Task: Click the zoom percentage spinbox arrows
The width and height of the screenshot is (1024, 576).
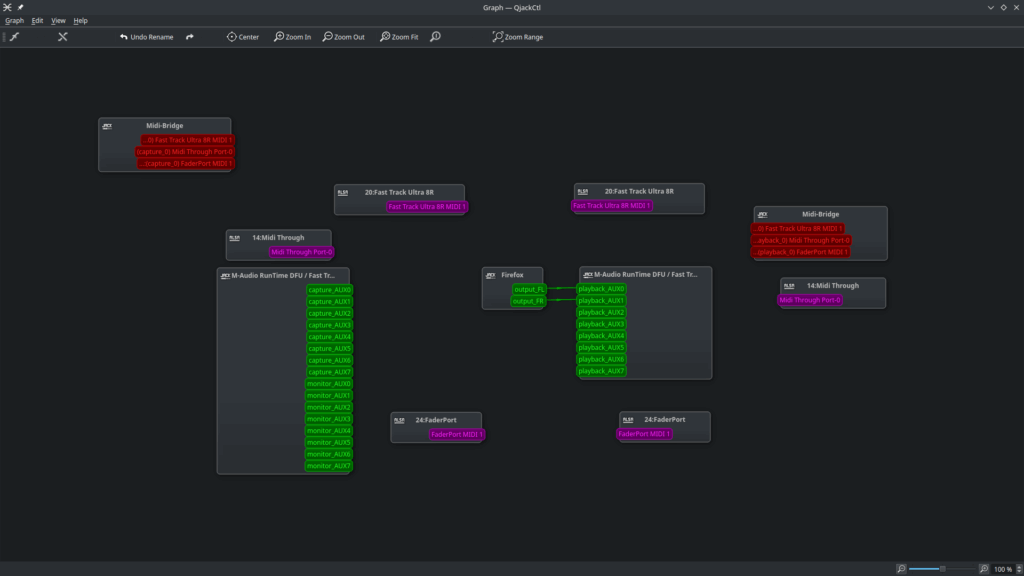Action: [x=1017, y=568]
